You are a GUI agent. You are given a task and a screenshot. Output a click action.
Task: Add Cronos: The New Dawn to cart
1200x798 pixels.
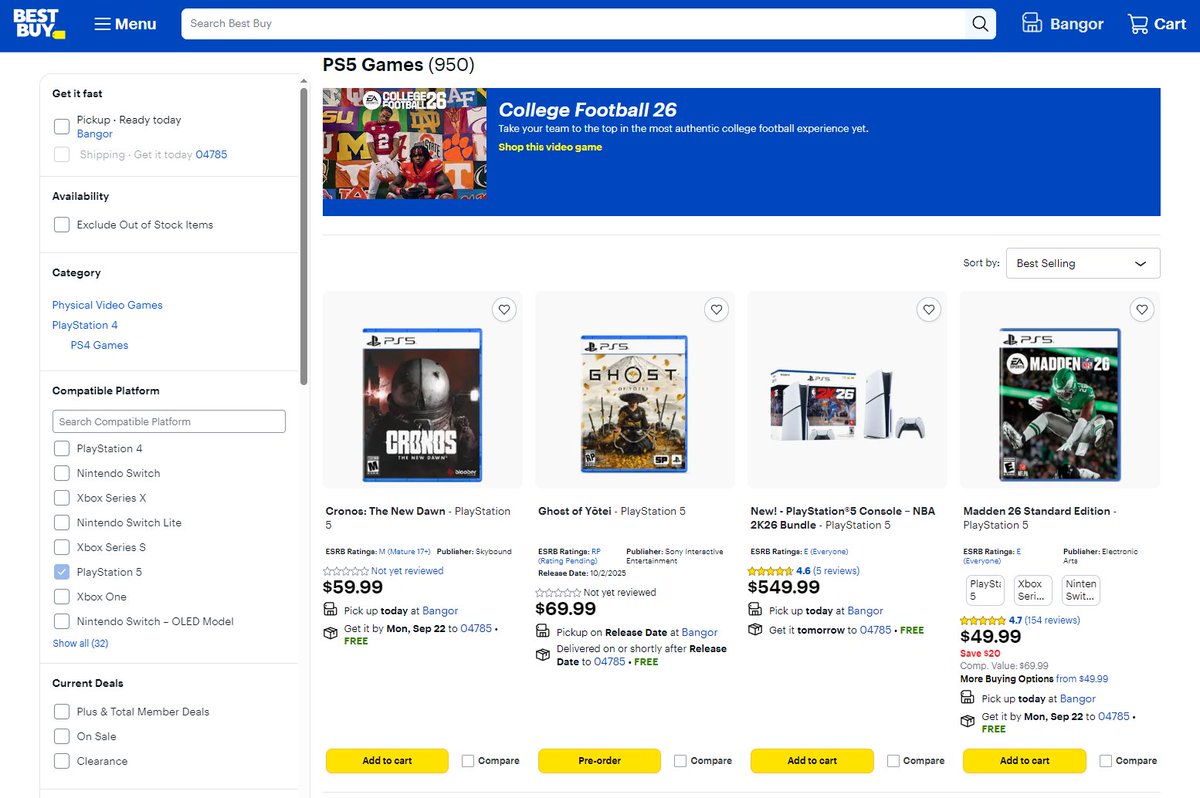click(387, 761)
